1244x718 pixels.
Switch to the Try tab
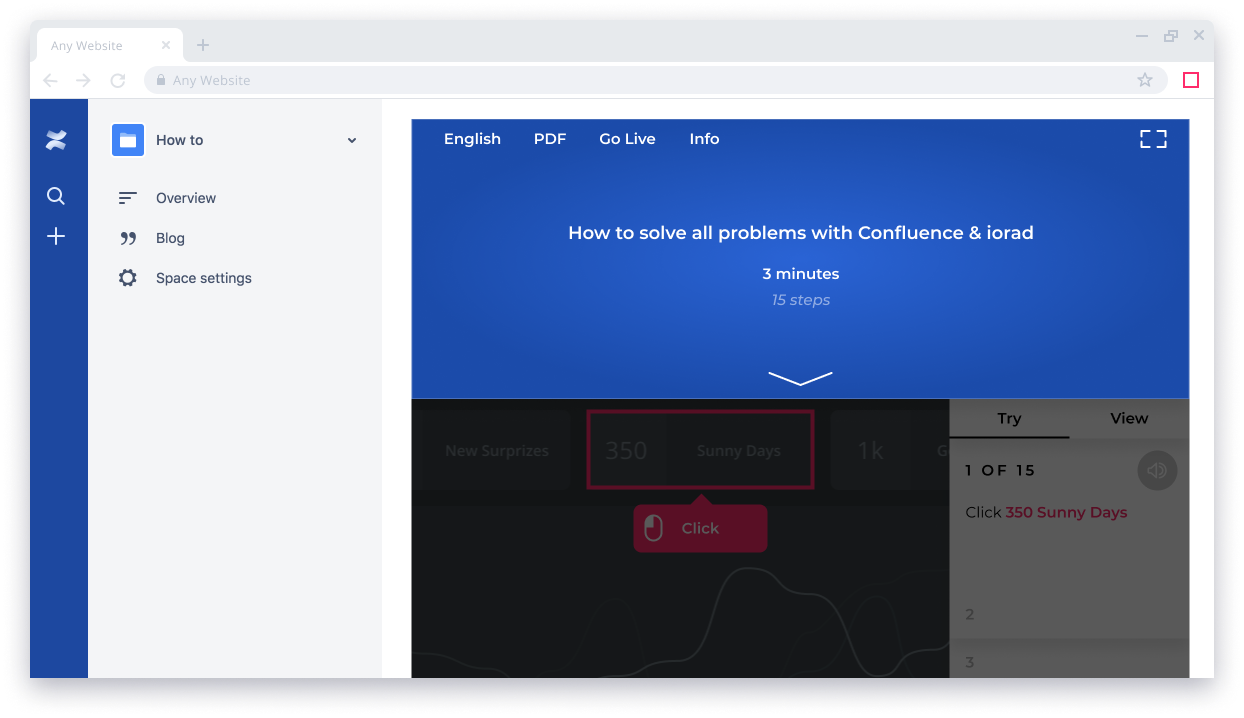(x=1009, y=418)
